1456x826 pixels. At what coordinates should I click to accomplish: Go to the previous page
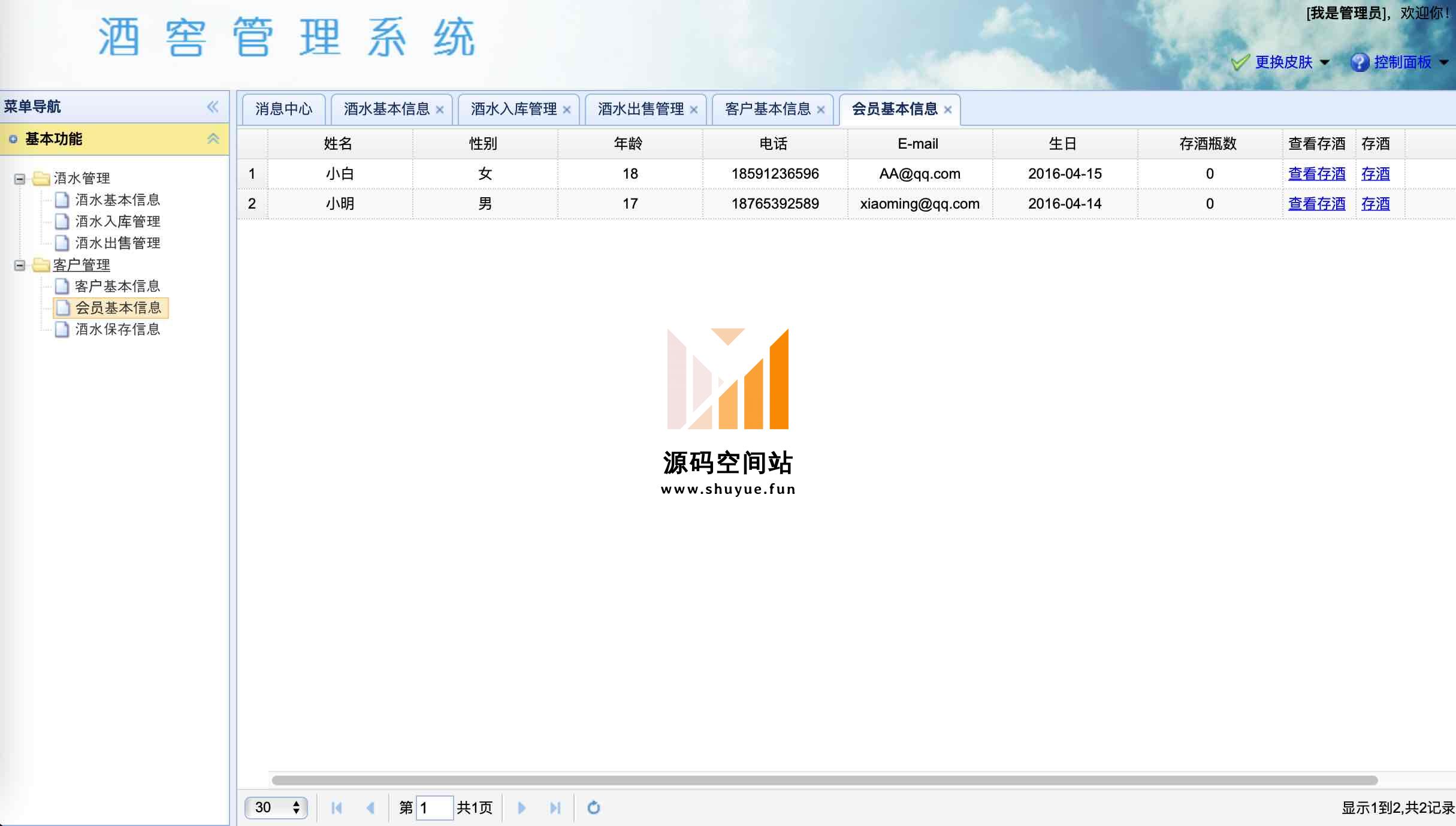pos(370,807)
